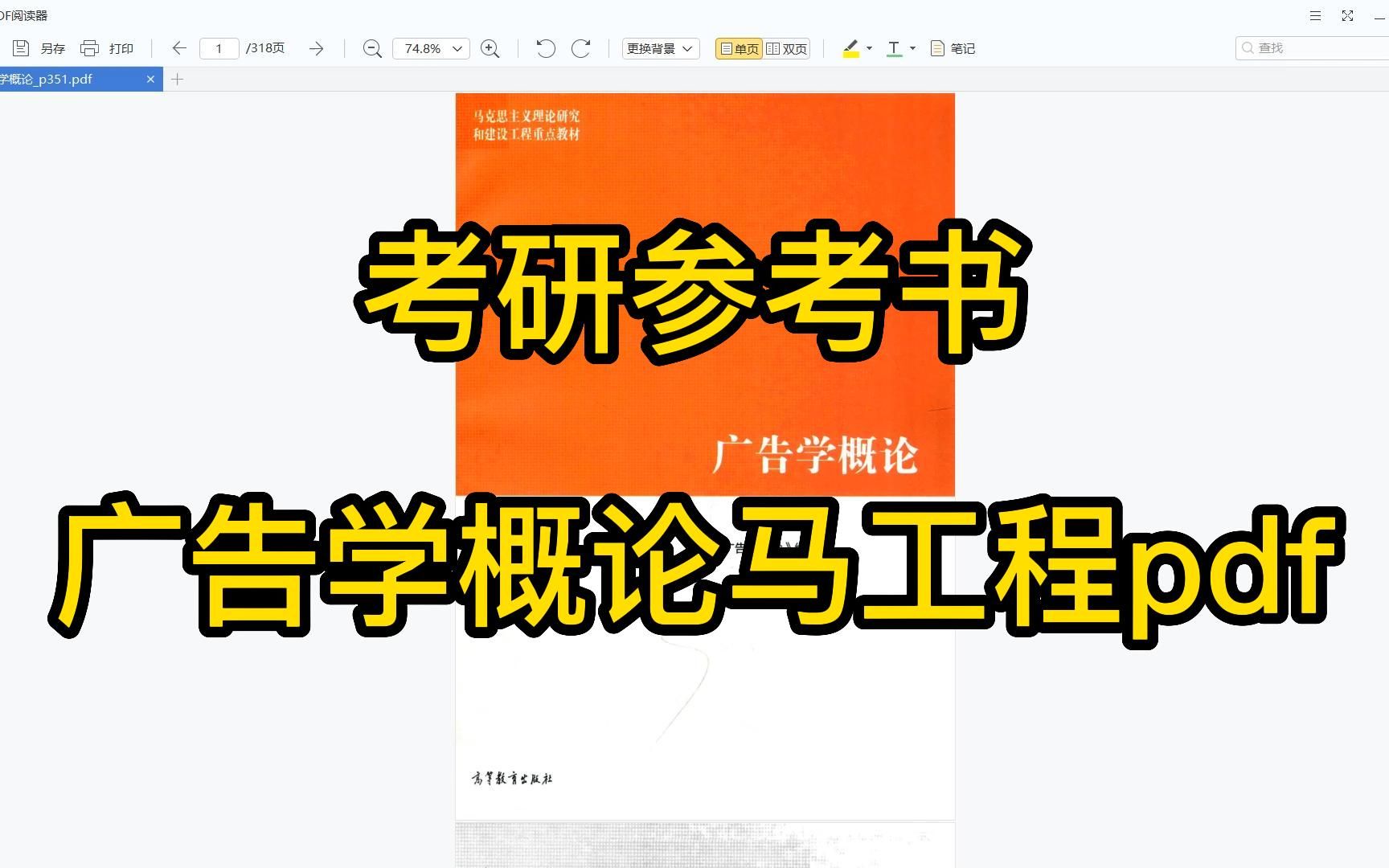
Task: Open the change background (更换背景) dropdown
Action: tap(660, 48)
